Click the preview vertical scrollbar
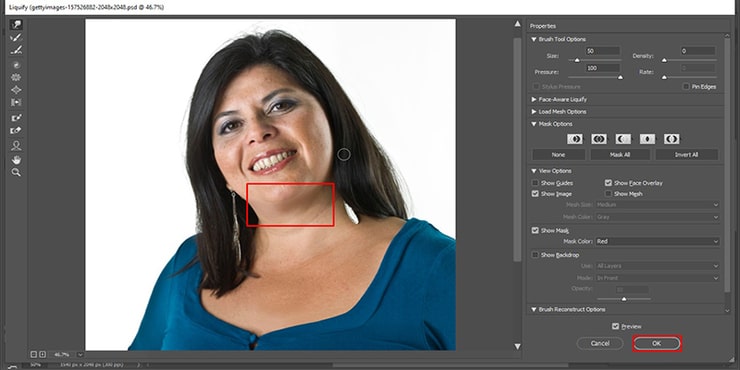Viewport: 740px width, 370px height. point(518,149)
